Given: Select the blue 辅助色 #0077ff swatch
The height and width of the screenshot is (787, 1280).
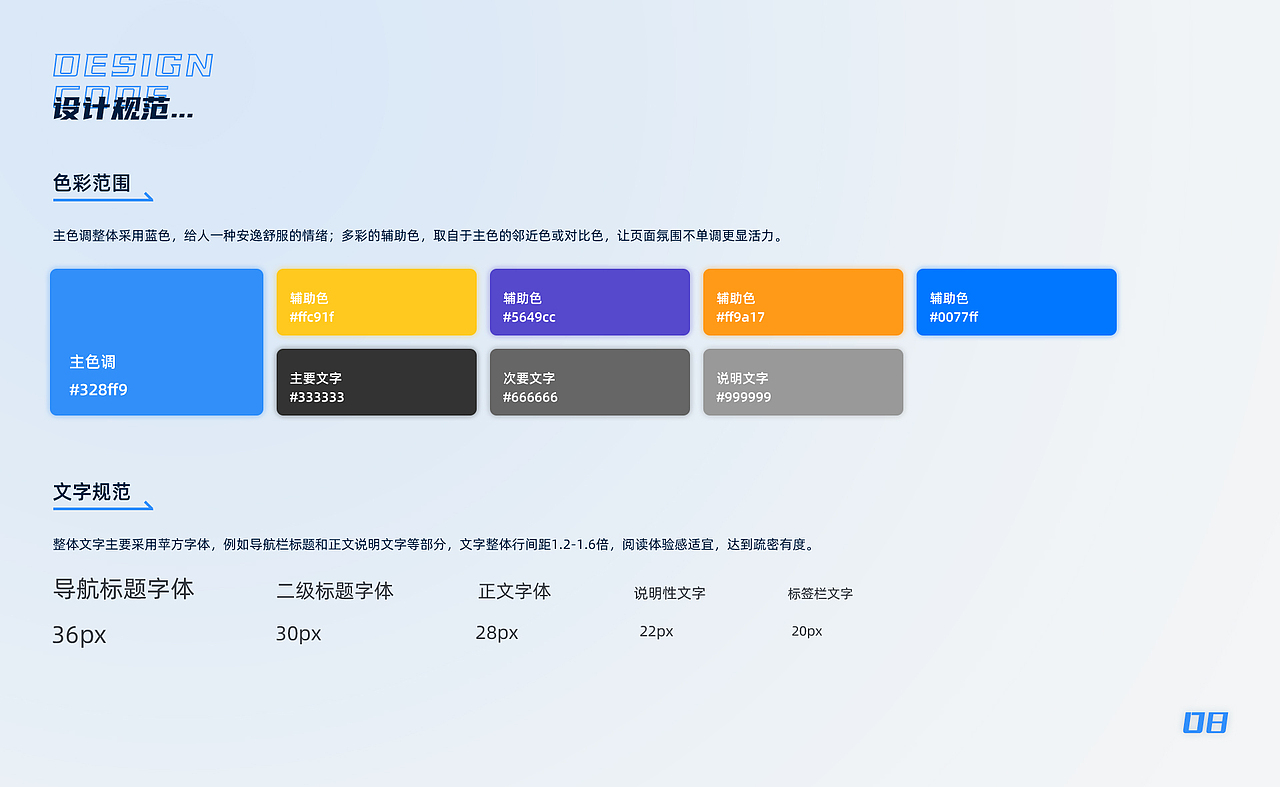Looking at the screenshot, I should tap(1016, 301).
